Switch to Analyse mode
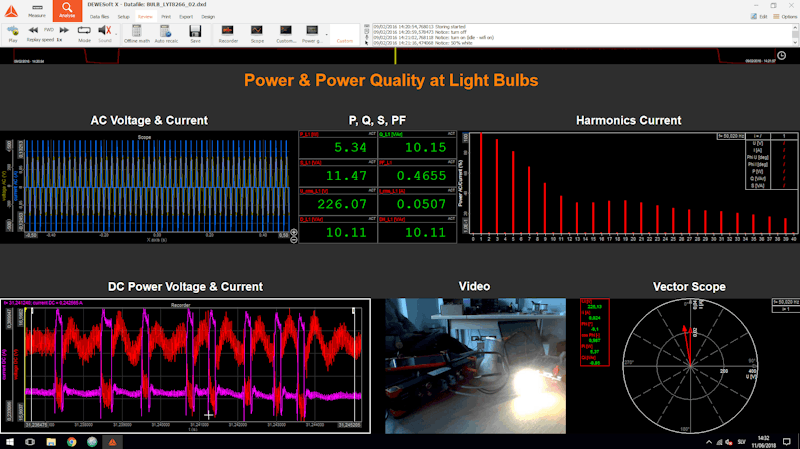Screen dimensions: 800x449 tap(67, 11)
